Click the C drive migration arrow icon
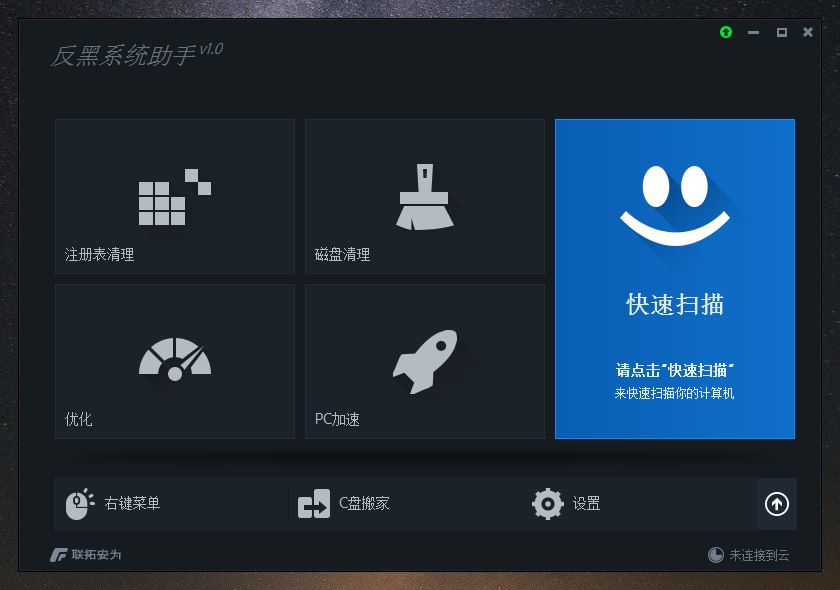 [314, 504]
